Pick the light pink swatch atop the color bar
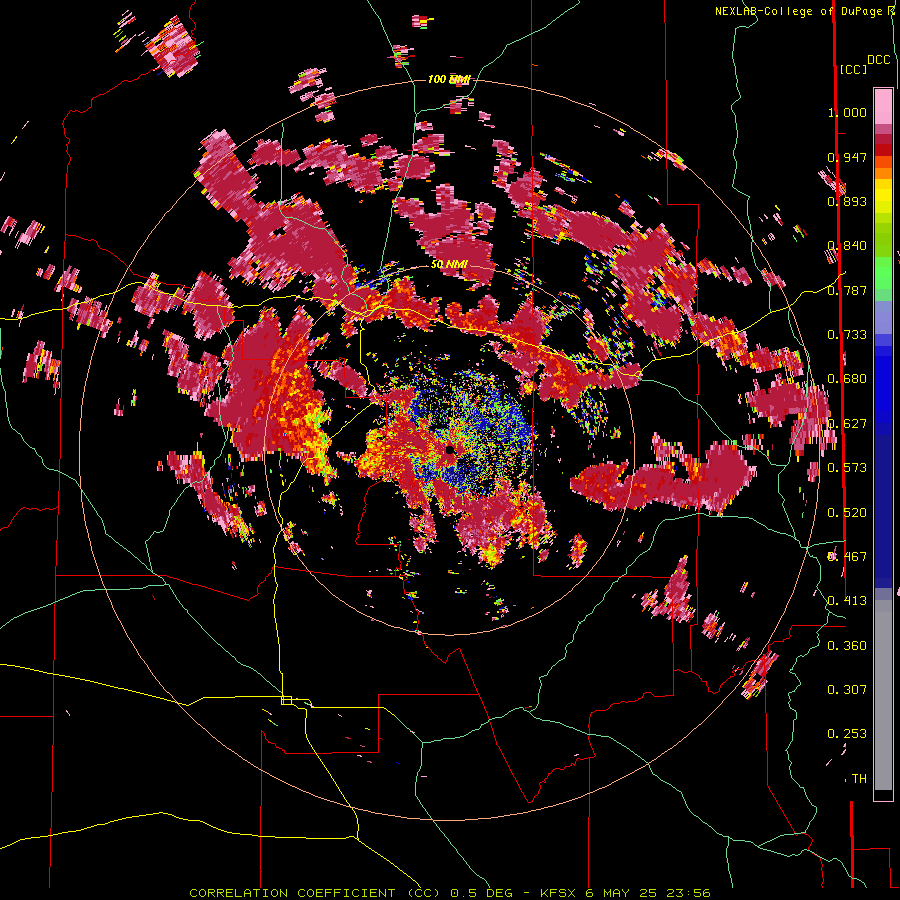The height and width of the screenshot is (900, 900). [x=883, y=106]
